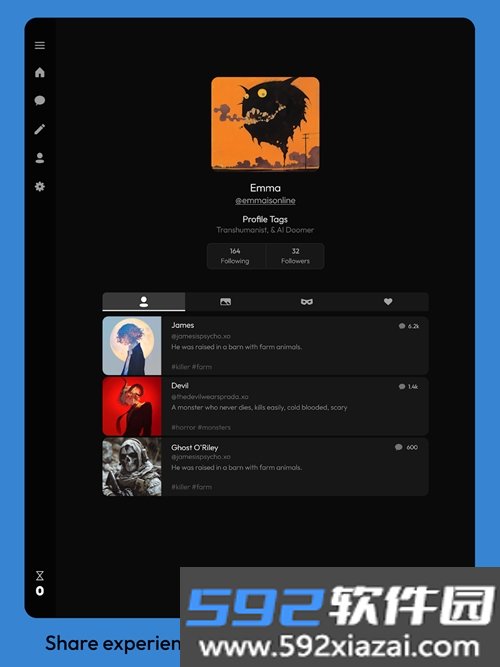Open Emma's orange monster avatar
500x667 pixels.
tap(265, 123)
